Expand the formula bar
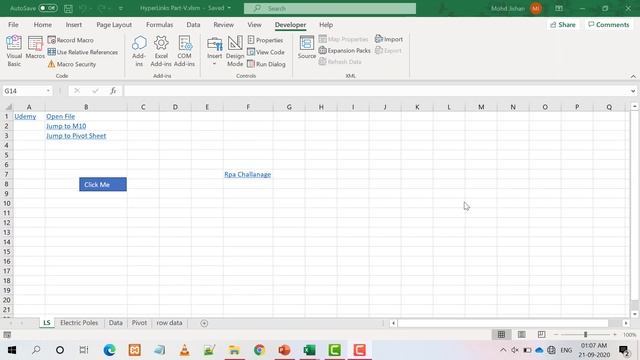Viewport: 640px width, 360px height. click(633, 91)
